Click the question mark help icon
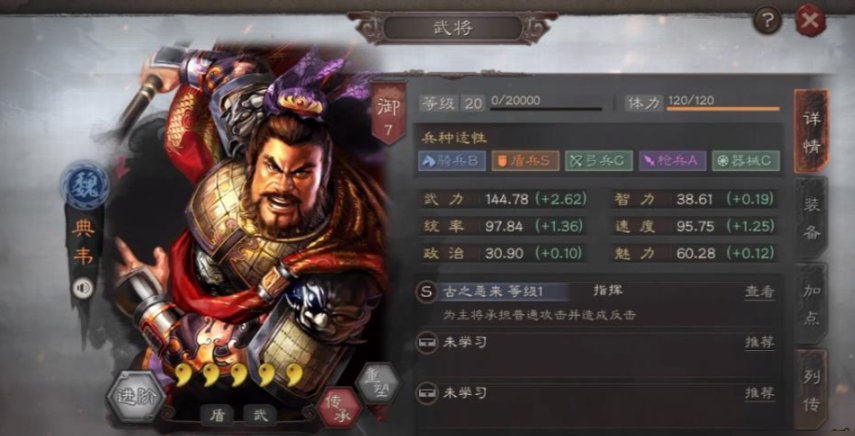Viewport: 855px width, 436px height. (767, 21)
